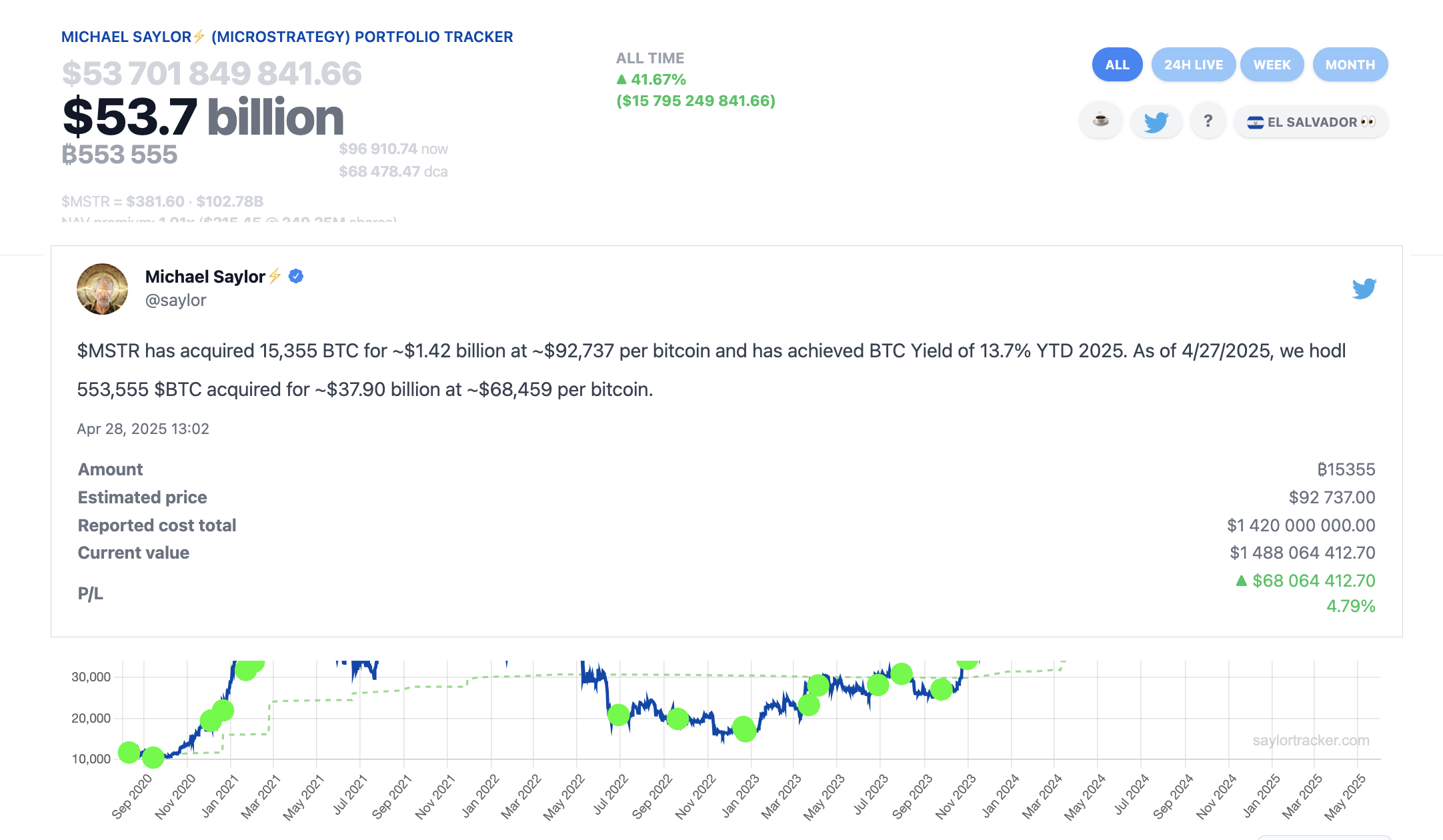Click the tweet date Apr 28, 2025 13:02

(143, 429)
